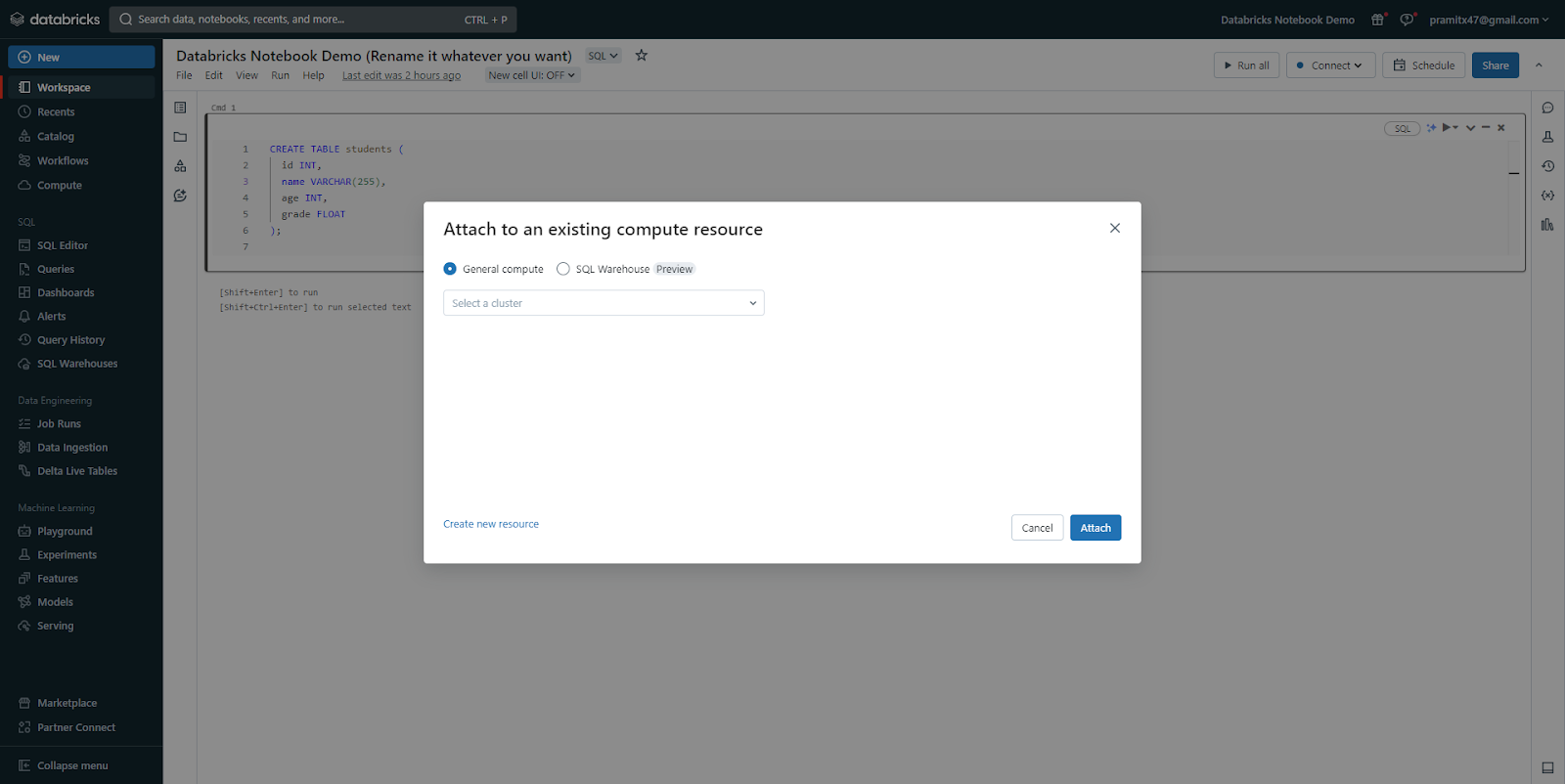This screenshot has width=1565, height=784.
Task: Open the catalog schema browser side icon
Action: 180,166
